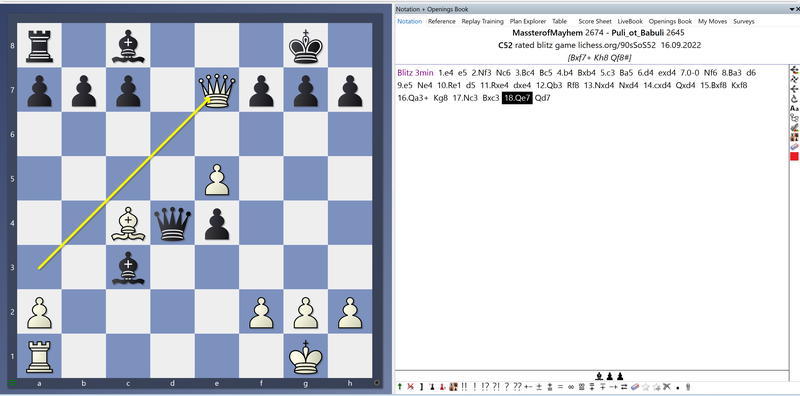Click the round dot at board bottom-right corner

coord(377,382)
